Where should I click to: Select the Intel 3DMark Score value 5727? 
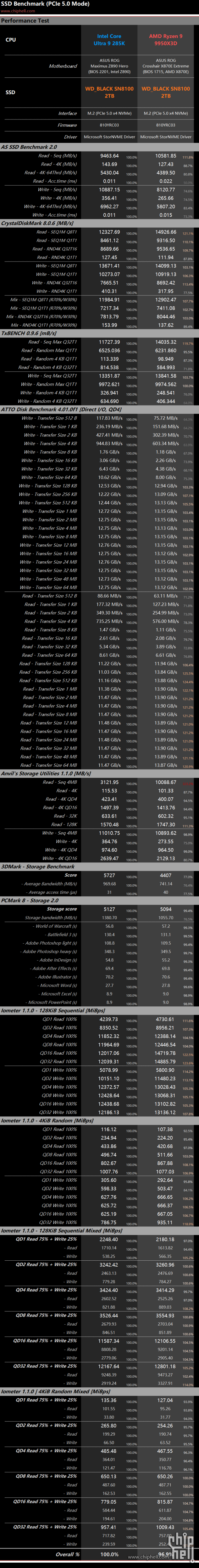tap(109, 875)
